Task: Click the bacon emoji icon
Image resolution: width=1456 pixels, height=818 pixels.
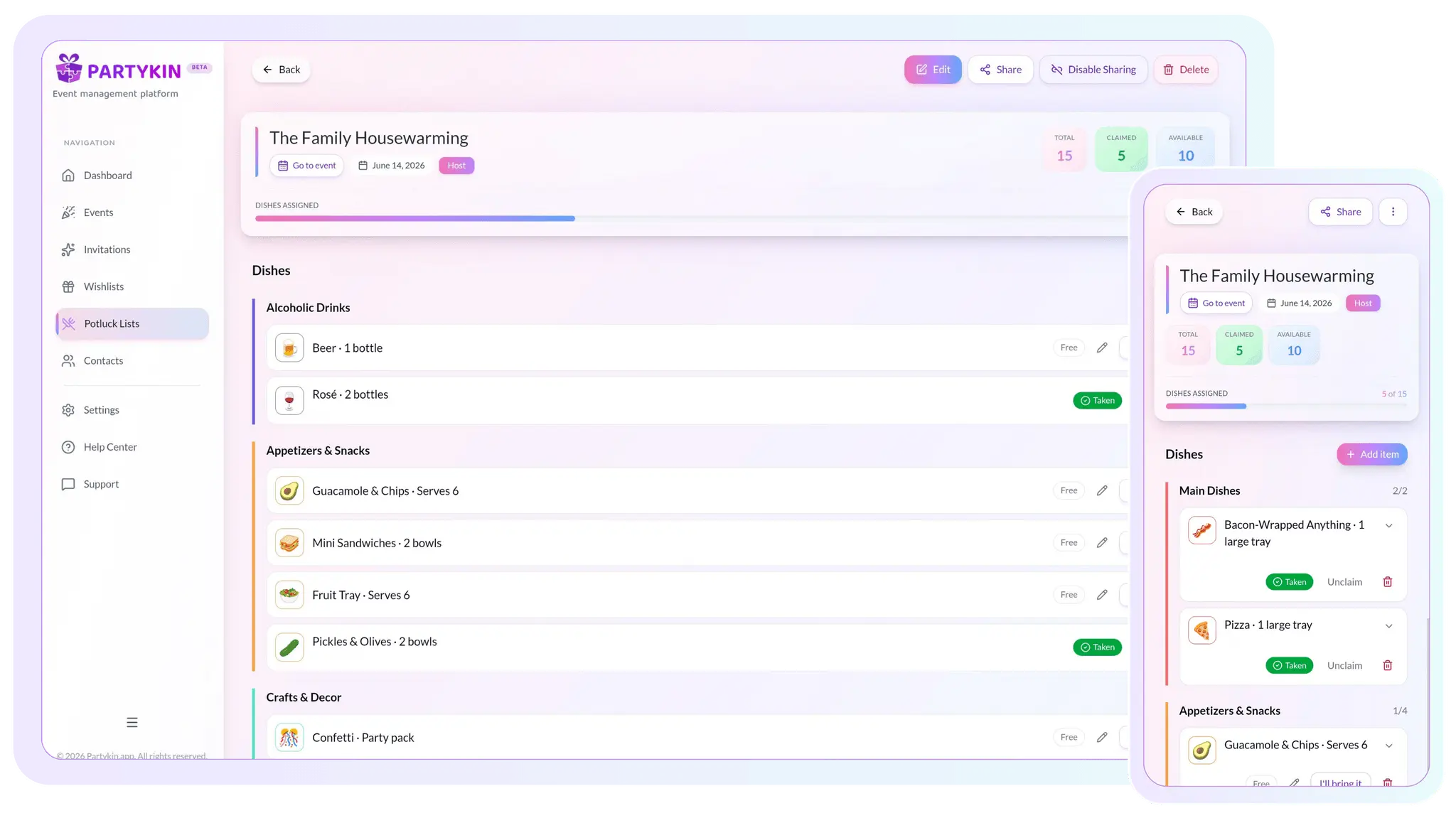Action: pyautogui.click(x=1201, y=530)
